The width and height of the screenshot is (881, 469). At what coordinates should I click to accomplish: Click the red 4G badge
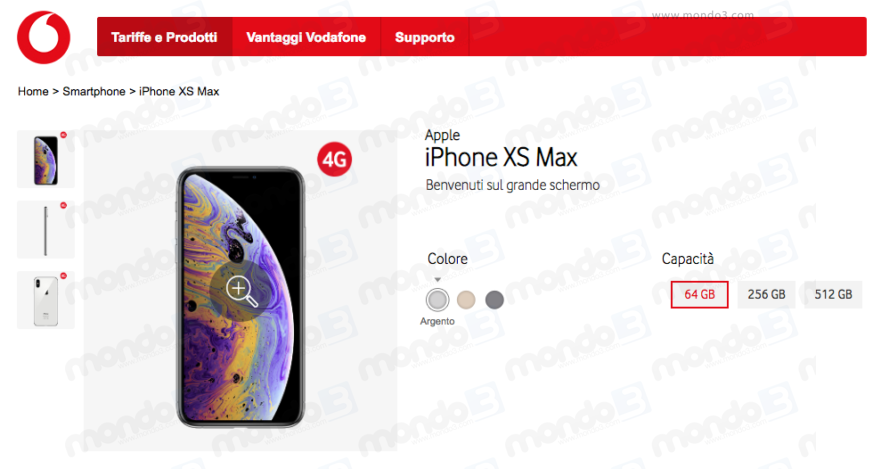(x=334, y=160)
